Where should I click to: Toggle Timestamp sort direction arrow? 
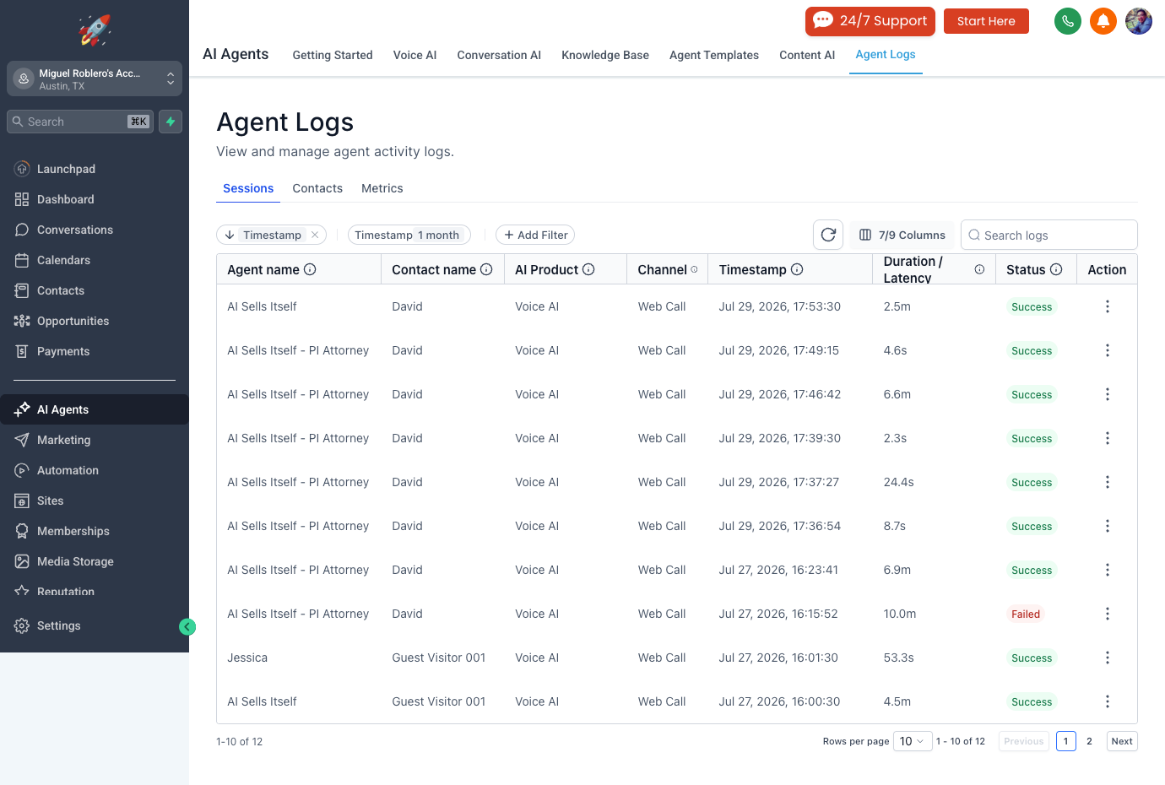click(x=230, y=235)
